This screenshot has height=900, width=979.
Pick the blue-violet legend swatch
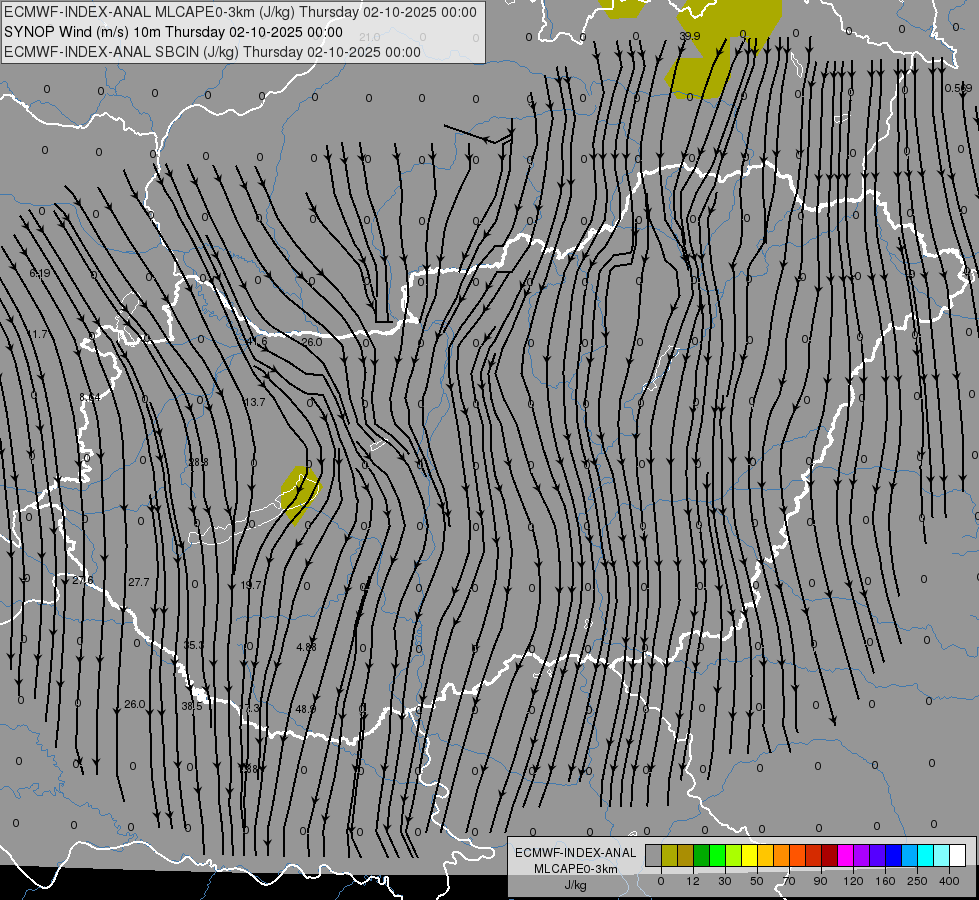pyautogui.click(x=878, y=855)
